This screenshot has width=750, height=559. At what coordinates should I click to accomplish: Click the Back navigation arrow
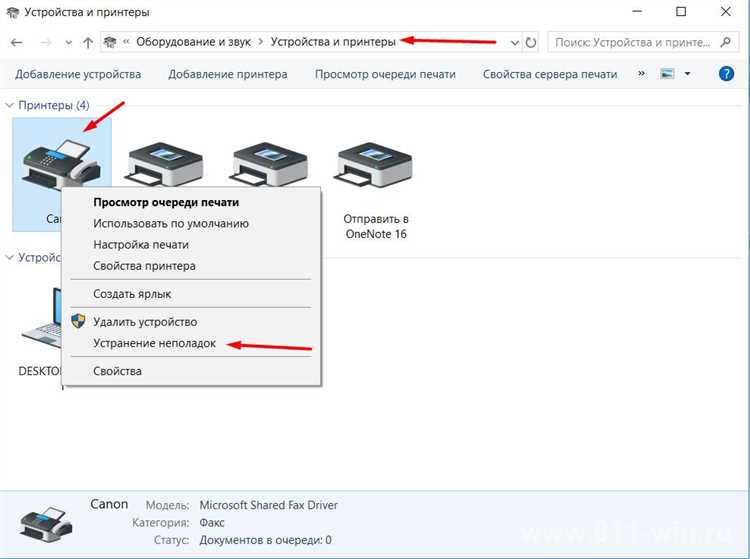click(x=17, y=43)
